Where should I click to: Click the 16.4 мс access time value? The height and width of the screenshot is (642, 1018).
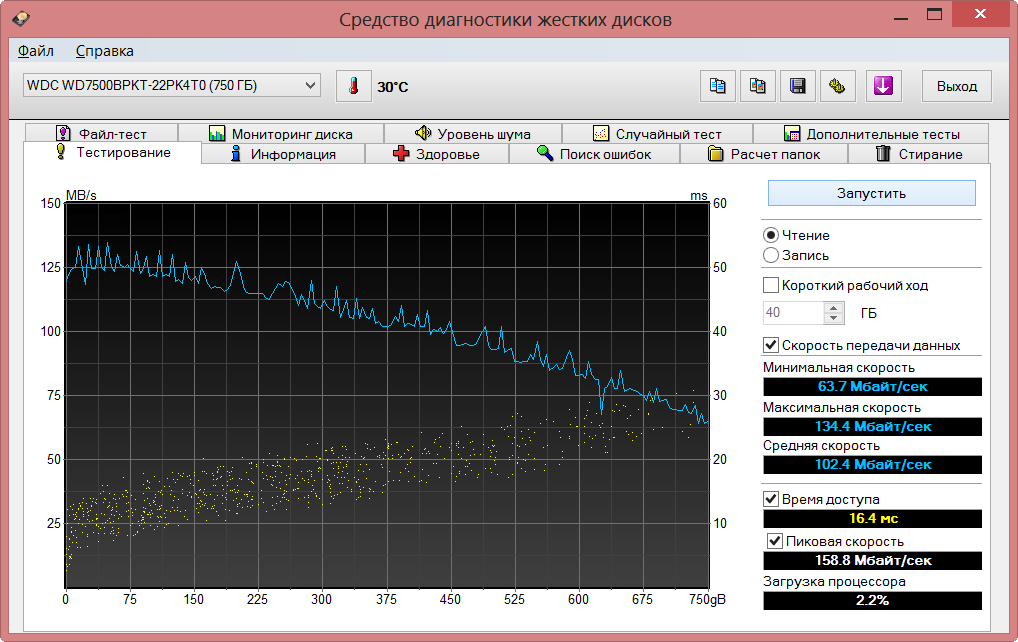[x=872, y=518]
